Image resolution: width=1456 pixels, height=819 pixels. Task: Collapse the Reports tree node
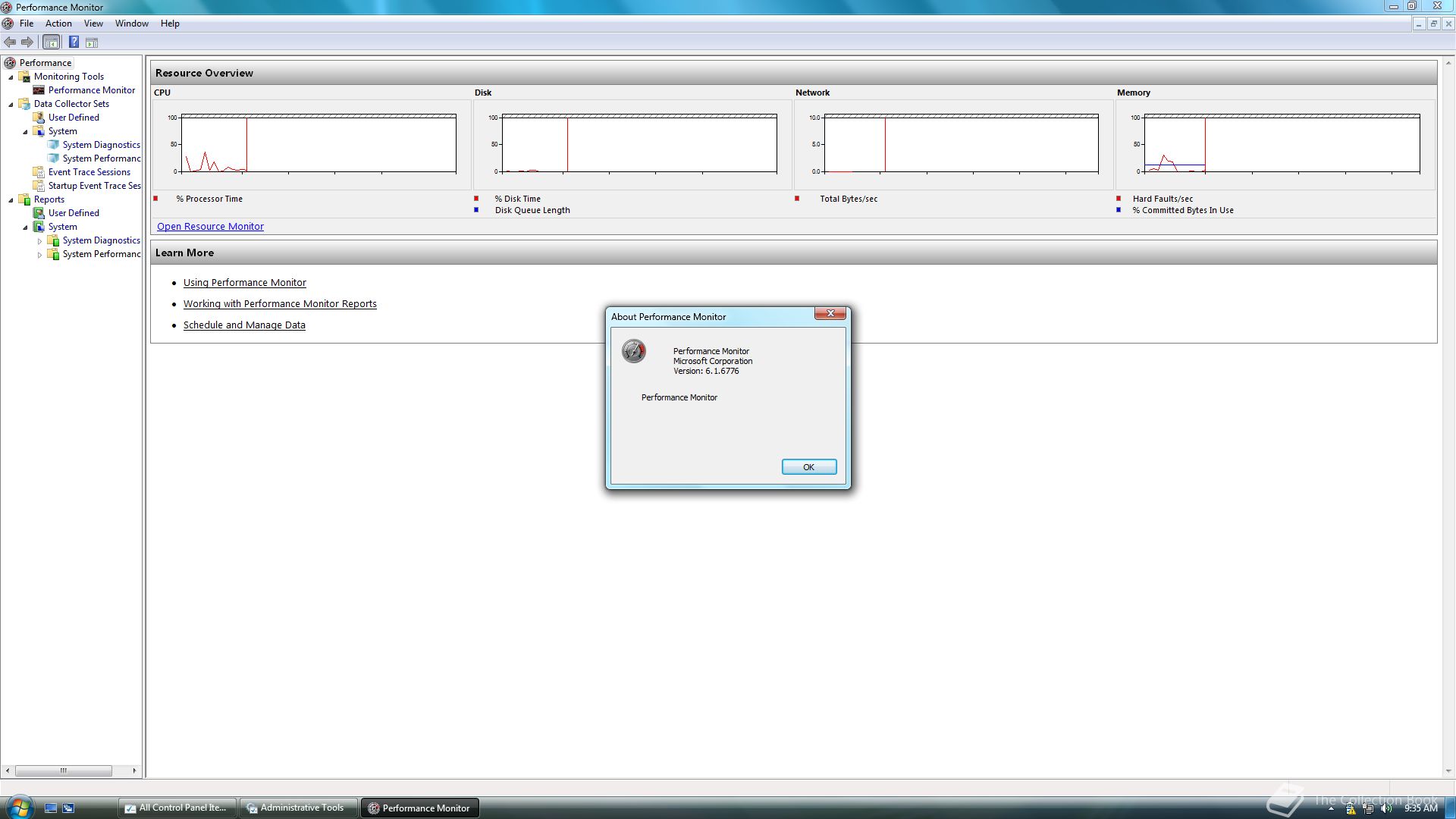point(11,200)
